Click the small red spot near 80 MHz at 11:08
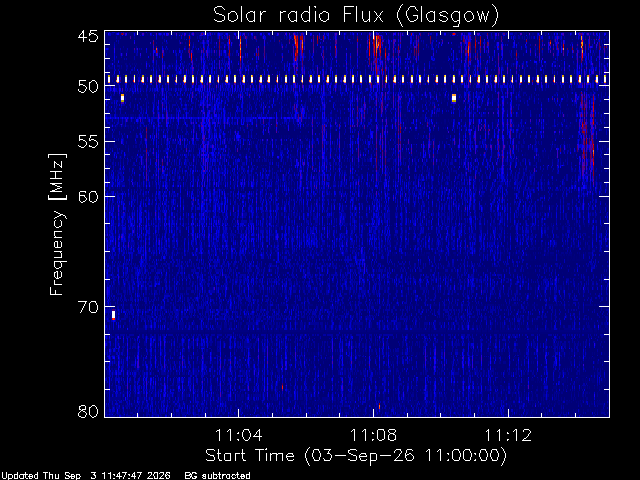The height and width of the screenshot is (480, 640). 380,407
